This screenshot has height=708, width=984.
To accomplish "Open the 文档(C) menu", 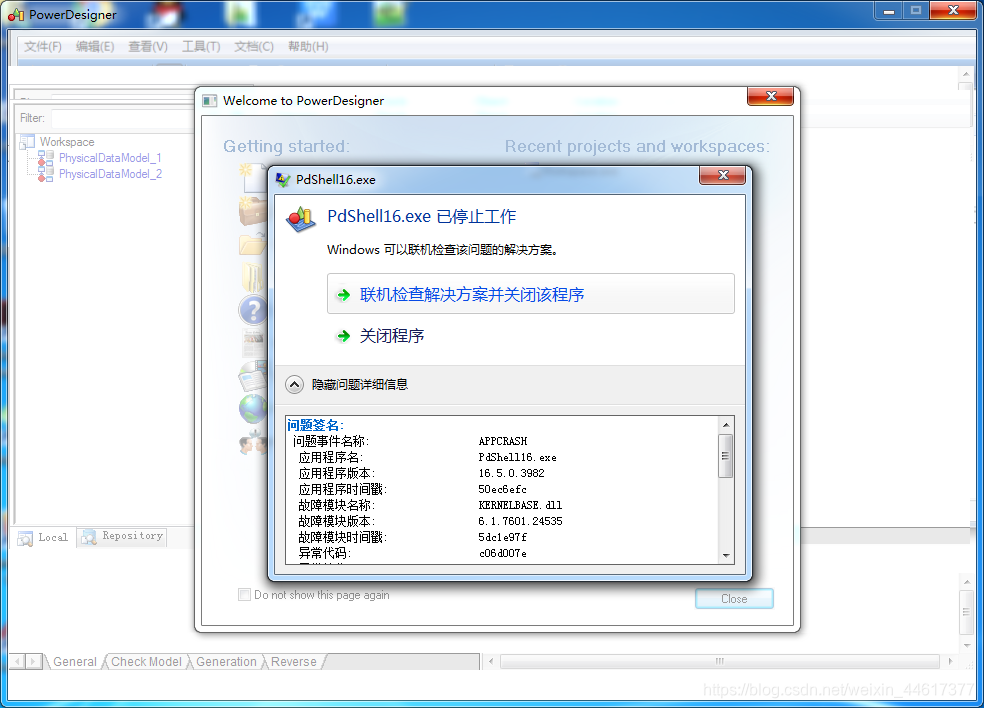I will [x=254, y=46].
